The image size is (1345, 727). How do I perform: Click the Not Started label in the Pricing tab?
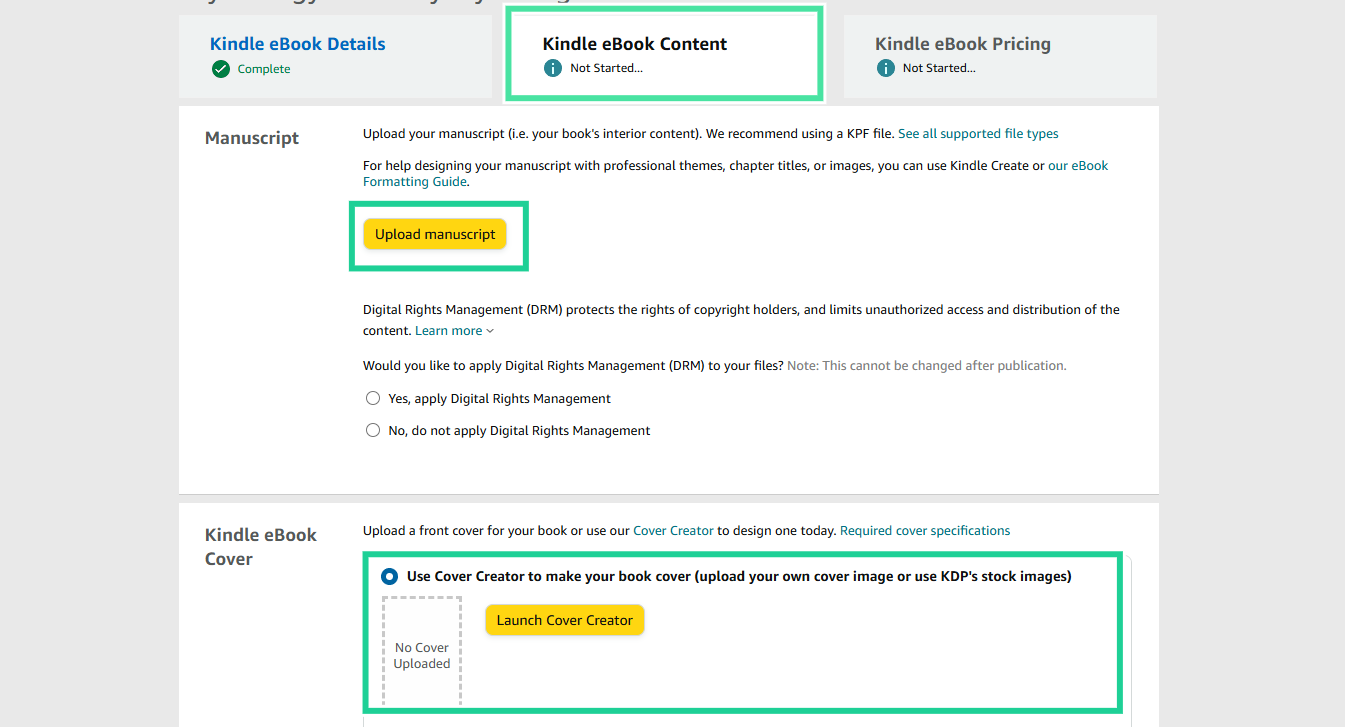pos(938,68)
